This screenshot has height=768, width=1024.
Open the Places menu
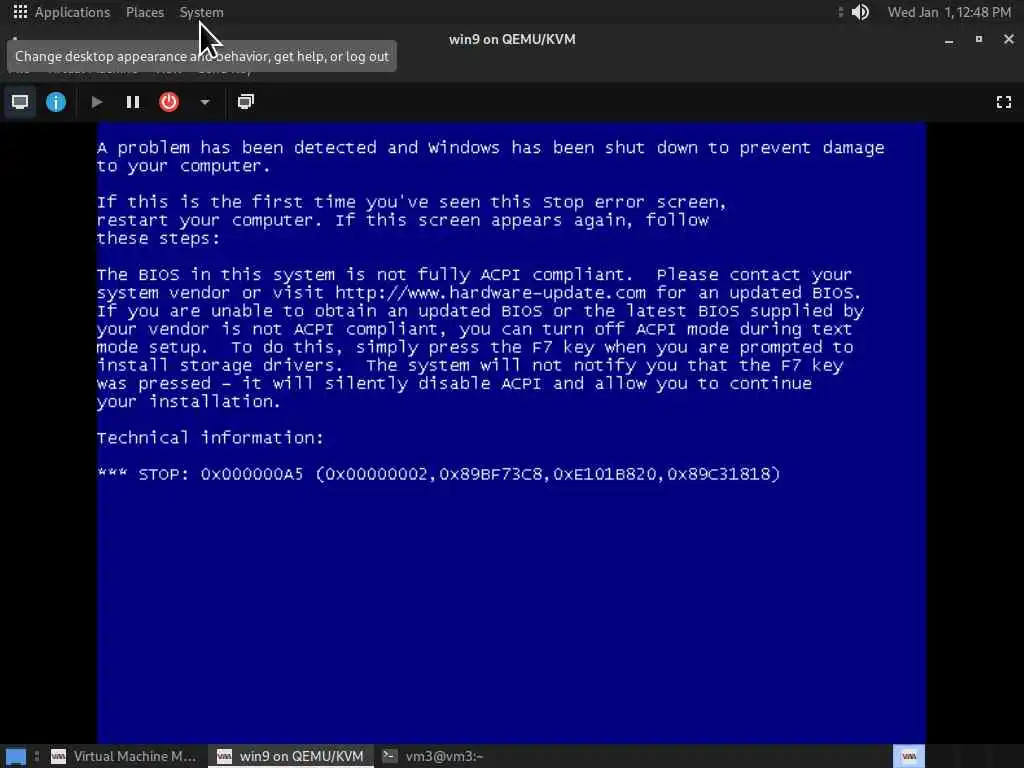coord(145,12)
